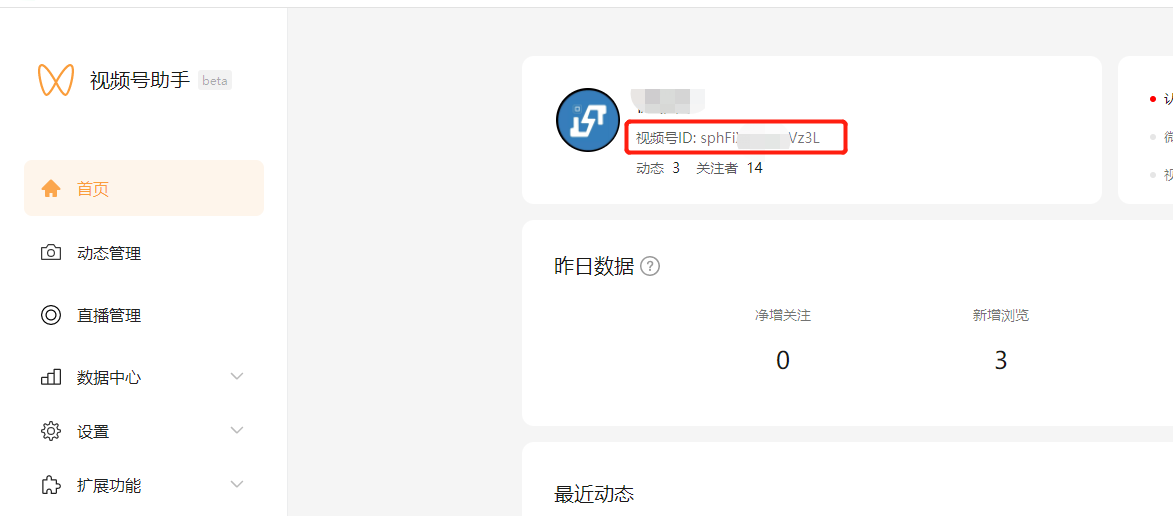Expand the 数据中心 chevron
Screen dimensions: 1173x516
pyautogui.click(x=237, y=376)
